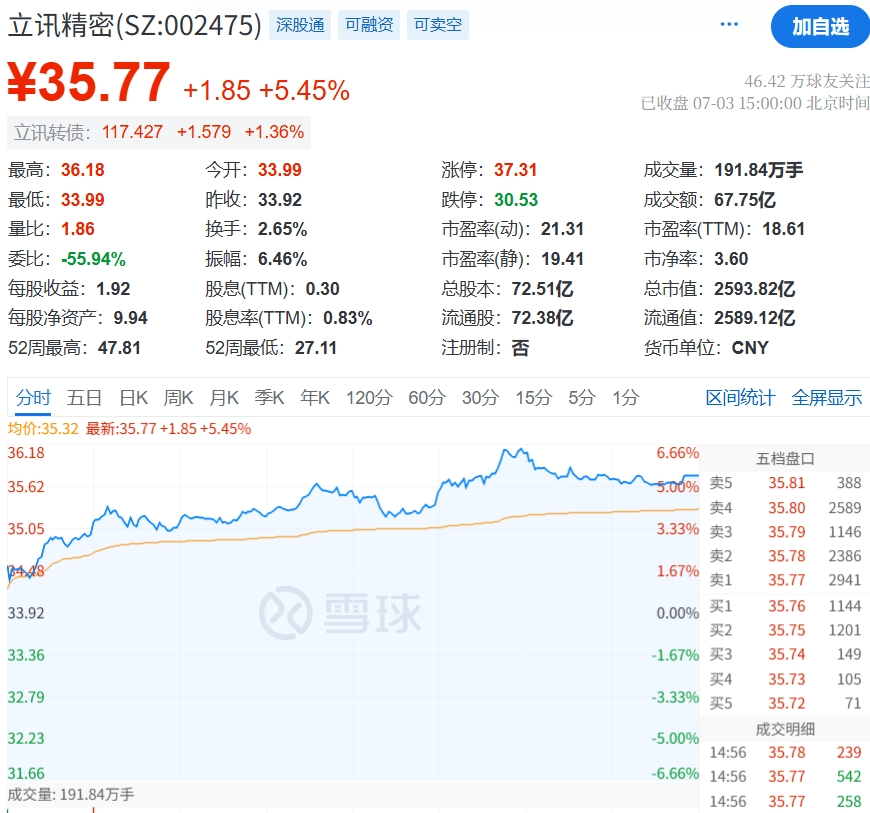
Task: Click the 成交明细 panel header
Action: coord(785,729)
